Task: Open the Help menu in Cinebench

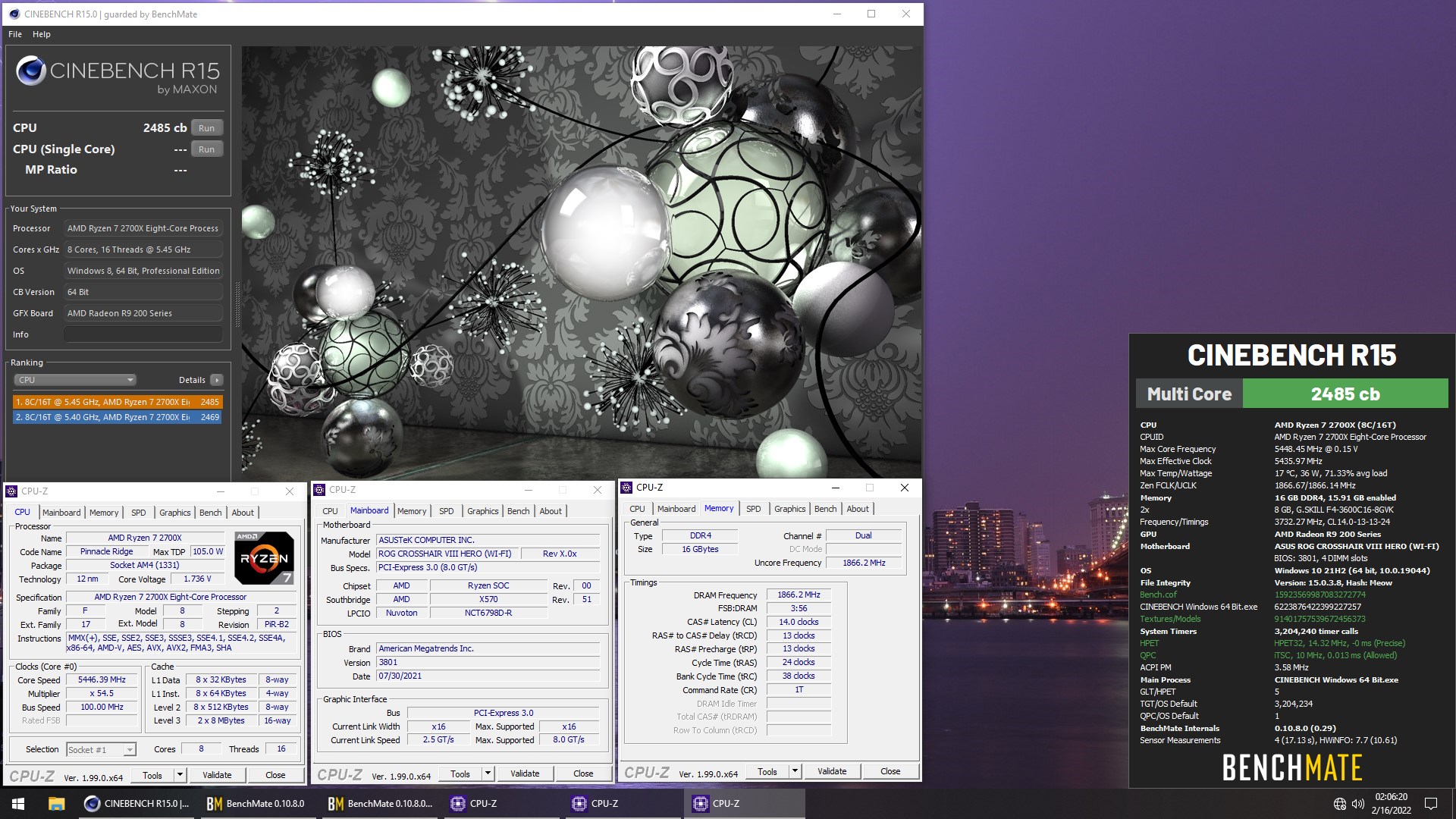Action: (x=42, y=34)
